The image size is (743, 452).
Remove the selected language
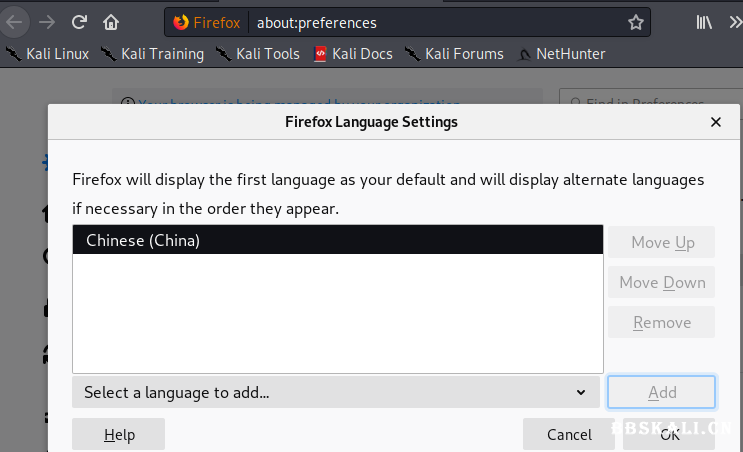point(662,323)
